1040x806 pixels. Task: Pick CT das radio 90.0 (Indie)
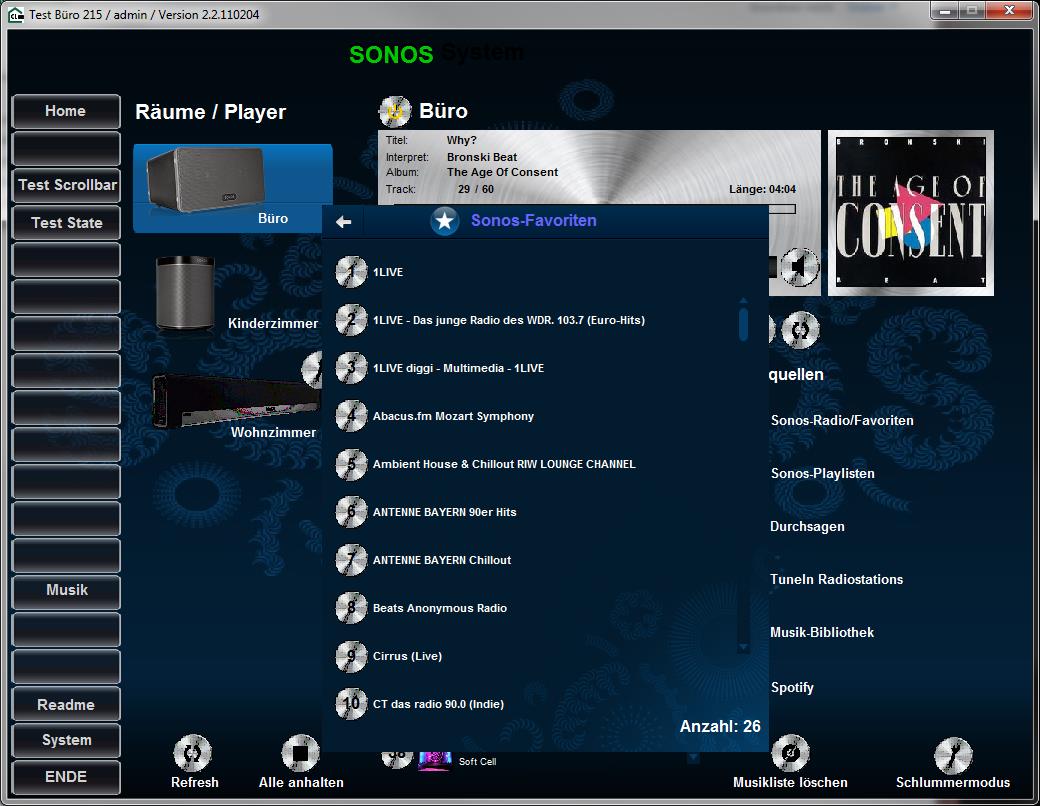(438, 704)
